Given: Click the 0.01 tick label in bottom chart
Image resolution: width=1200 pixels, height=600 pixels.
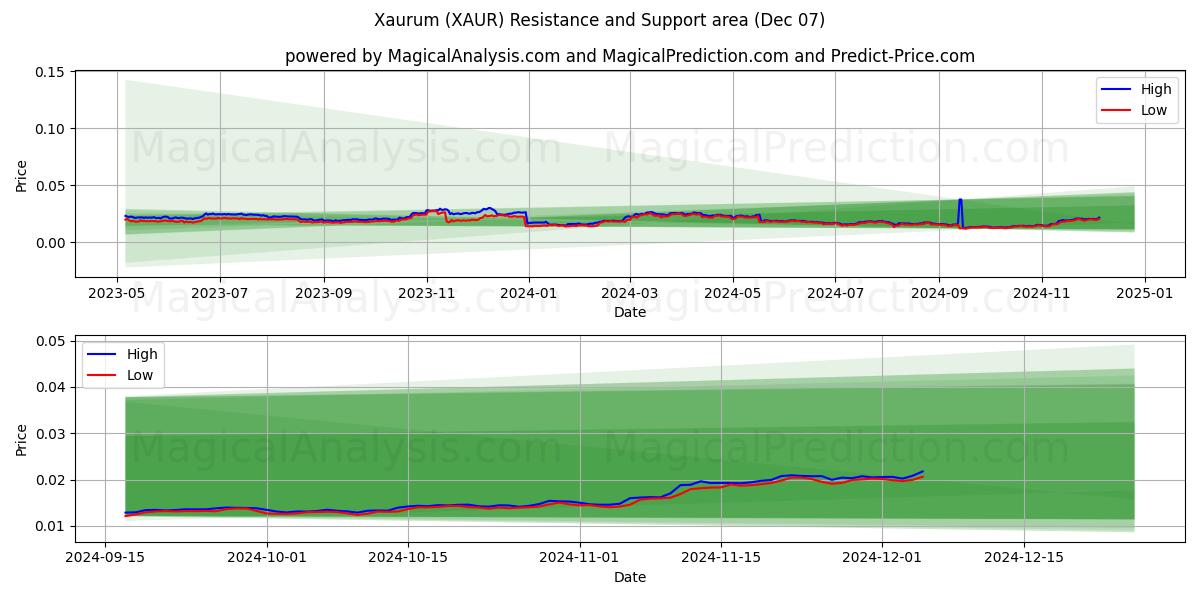Looking at the screenshot, I should [50, 527].
